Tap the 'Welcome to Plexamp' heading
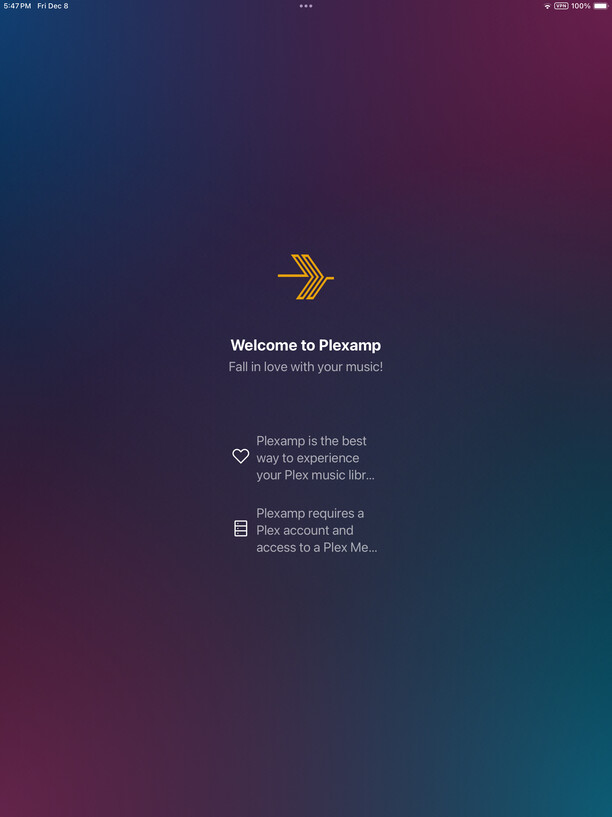Viewport: 612px width, 817px height. (306, 345)
